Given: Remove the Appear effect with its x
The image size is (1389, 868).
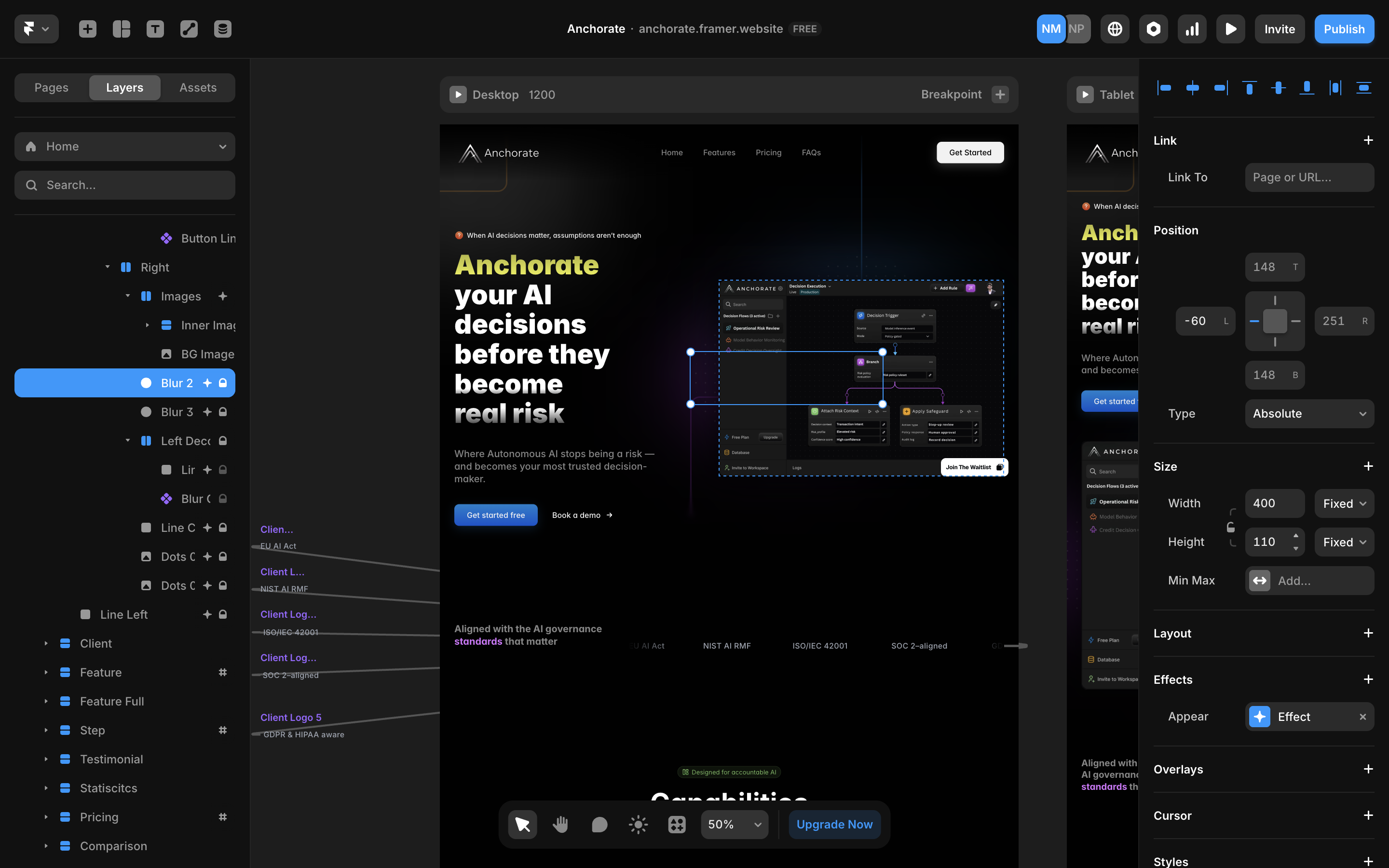Looking at the screenshot, I should click(x=1362, y=717).
